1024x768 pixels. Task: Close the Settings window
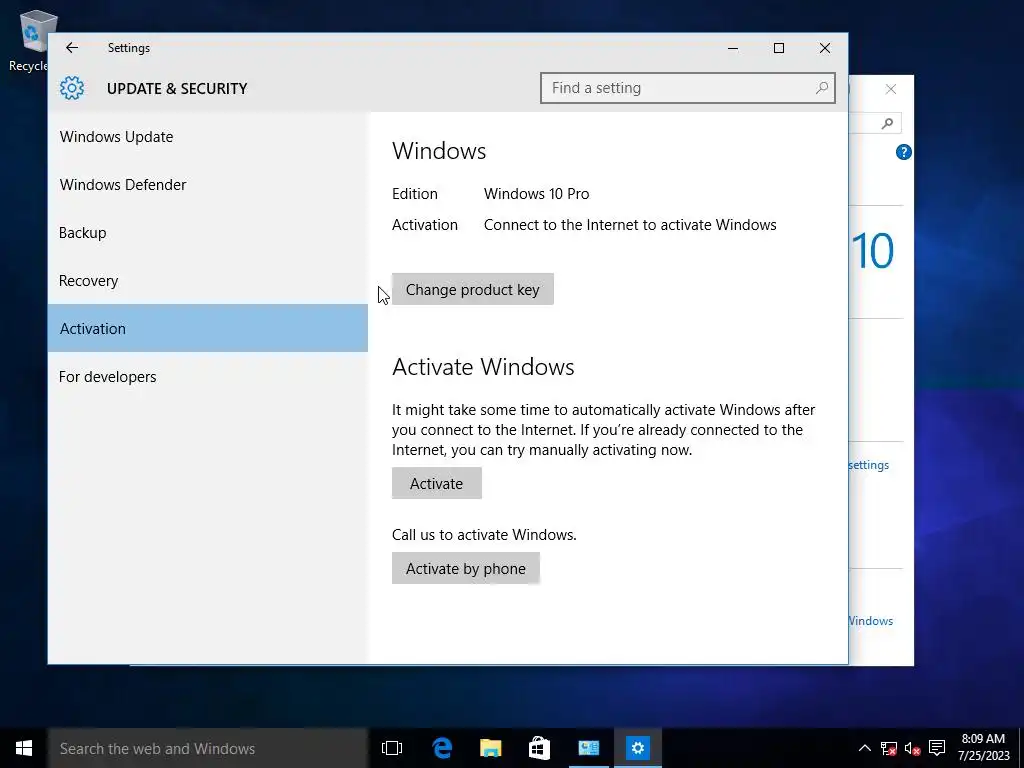tap(825, 48)
